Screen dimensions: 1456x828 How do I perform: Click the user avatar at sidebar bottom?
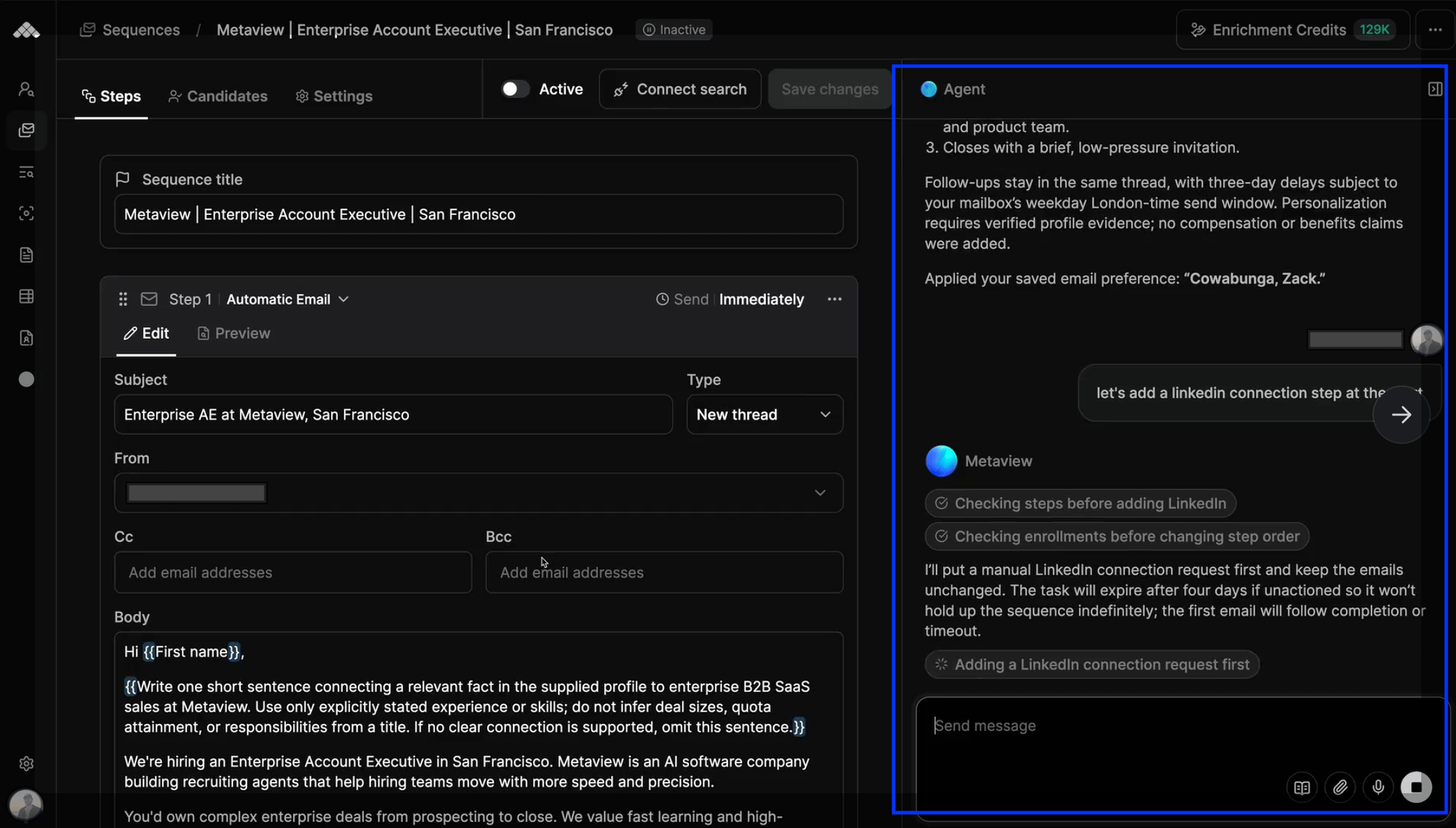point(26,804)
